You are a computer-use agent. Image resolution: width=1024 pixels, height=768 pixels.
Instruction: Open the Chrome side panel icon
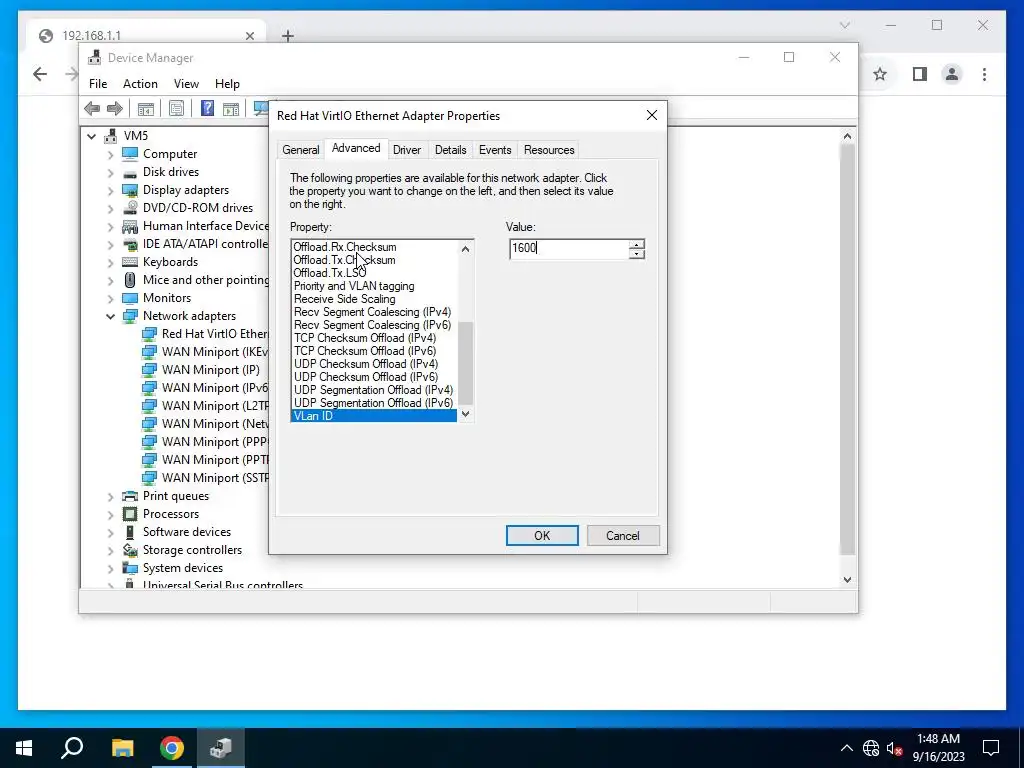920,74
